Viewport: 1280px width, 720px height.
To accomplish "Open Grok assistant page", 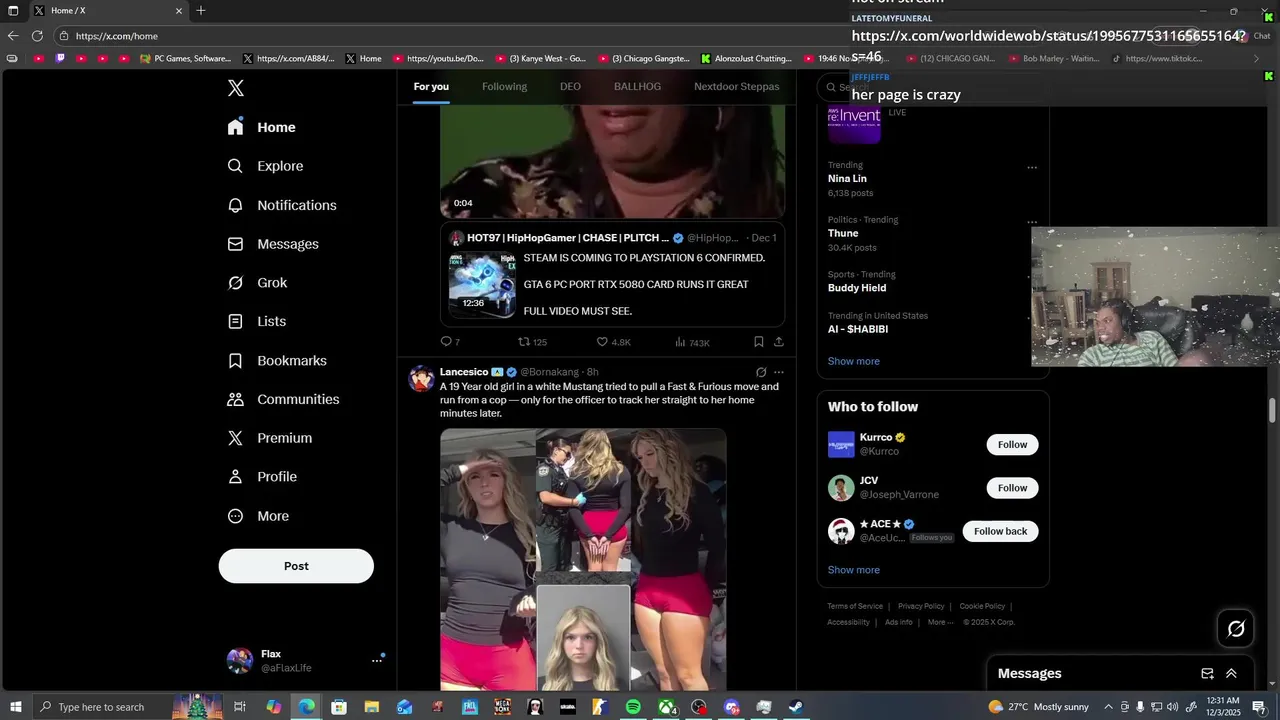I will pos(257,283).
